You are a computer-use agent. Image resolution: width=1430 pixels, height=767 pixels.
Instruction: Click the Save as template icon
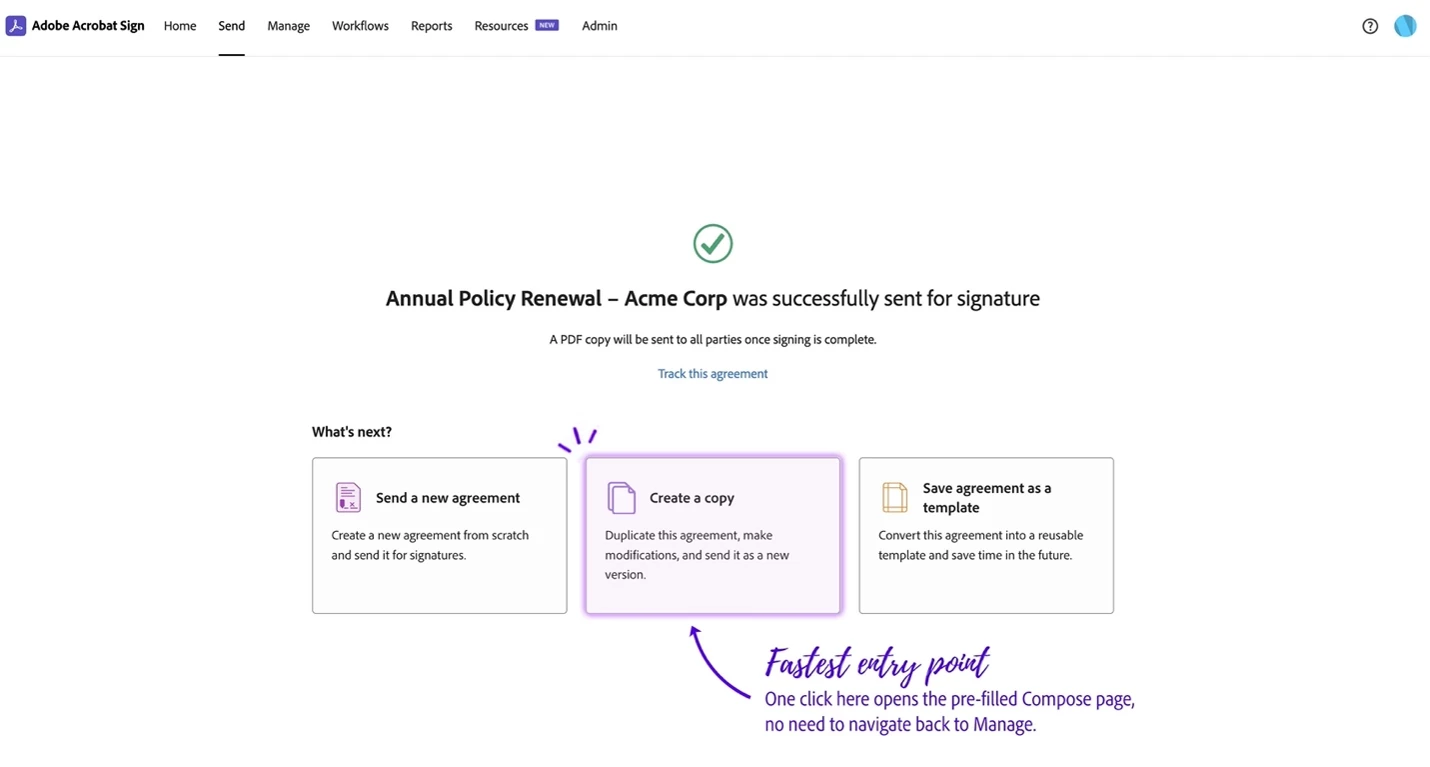click(894, 497)
